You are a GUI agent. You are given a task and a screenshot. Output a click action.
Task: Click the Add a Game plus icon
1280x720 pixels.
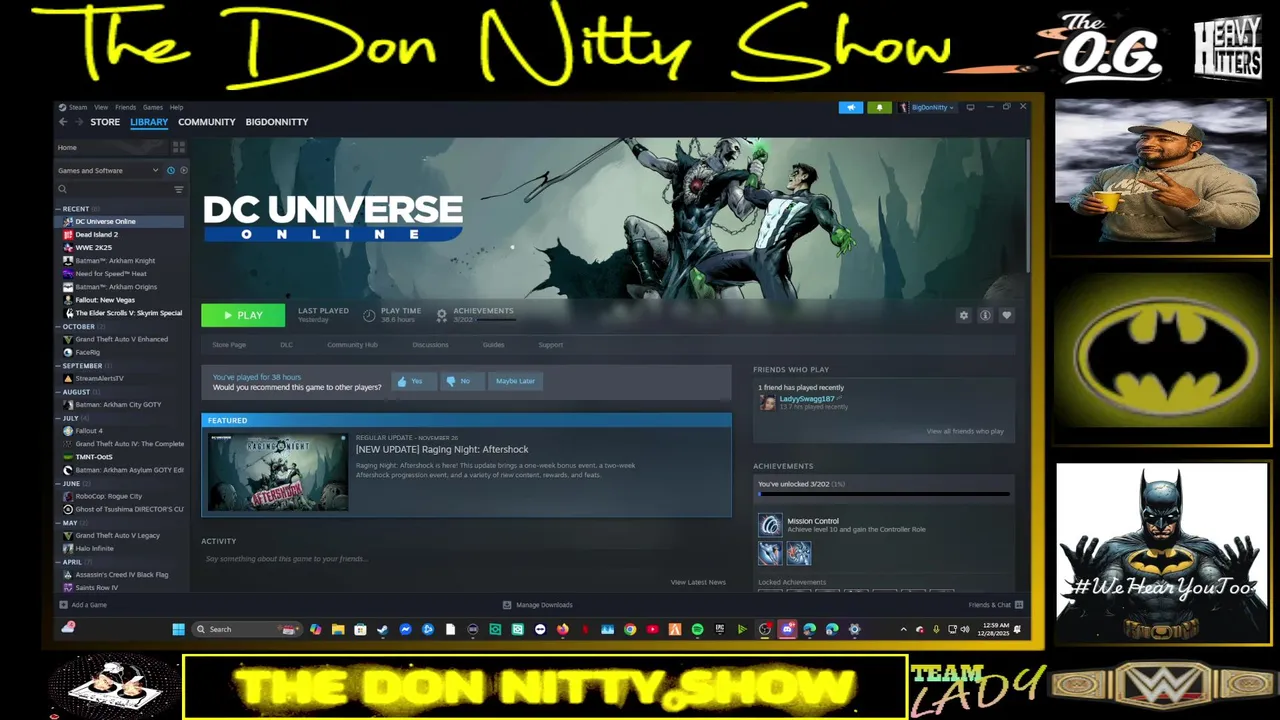click(x=64, y=605)
